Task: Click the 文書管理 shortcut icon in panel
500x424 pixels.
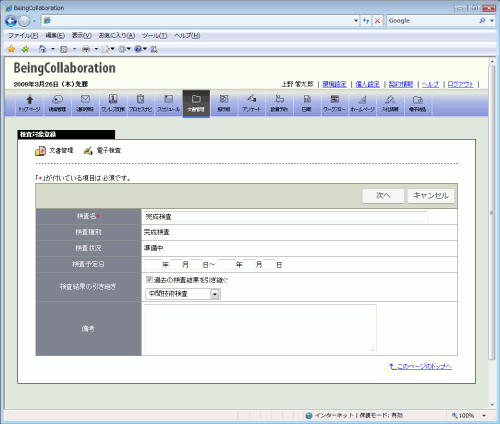Action: [x=40, y=151]
